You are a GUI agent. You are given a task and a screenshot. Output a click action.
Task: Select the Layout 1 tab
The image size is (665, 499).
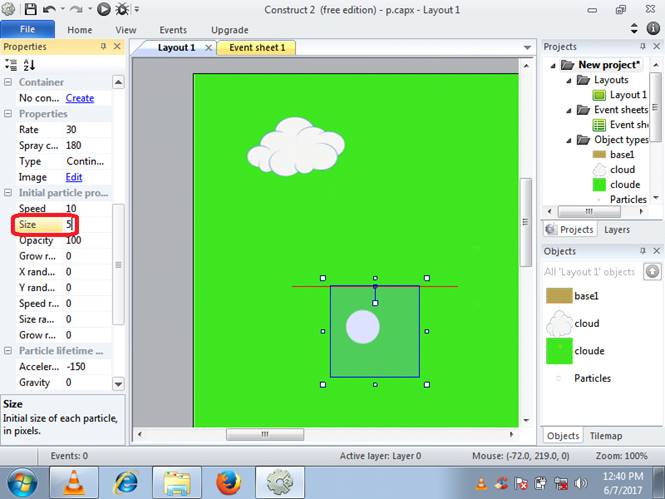point(176,47)
